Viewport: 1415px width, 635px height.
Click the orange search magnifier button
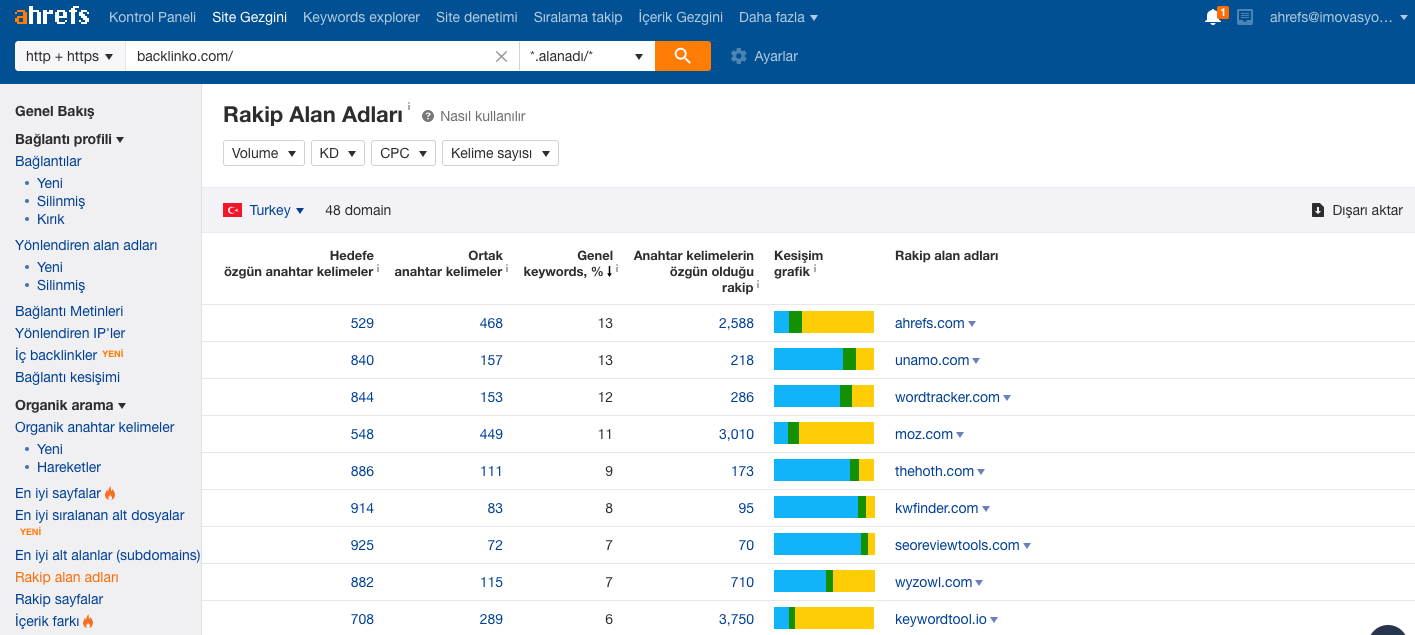pyautogui.click(x=682, y=56)
